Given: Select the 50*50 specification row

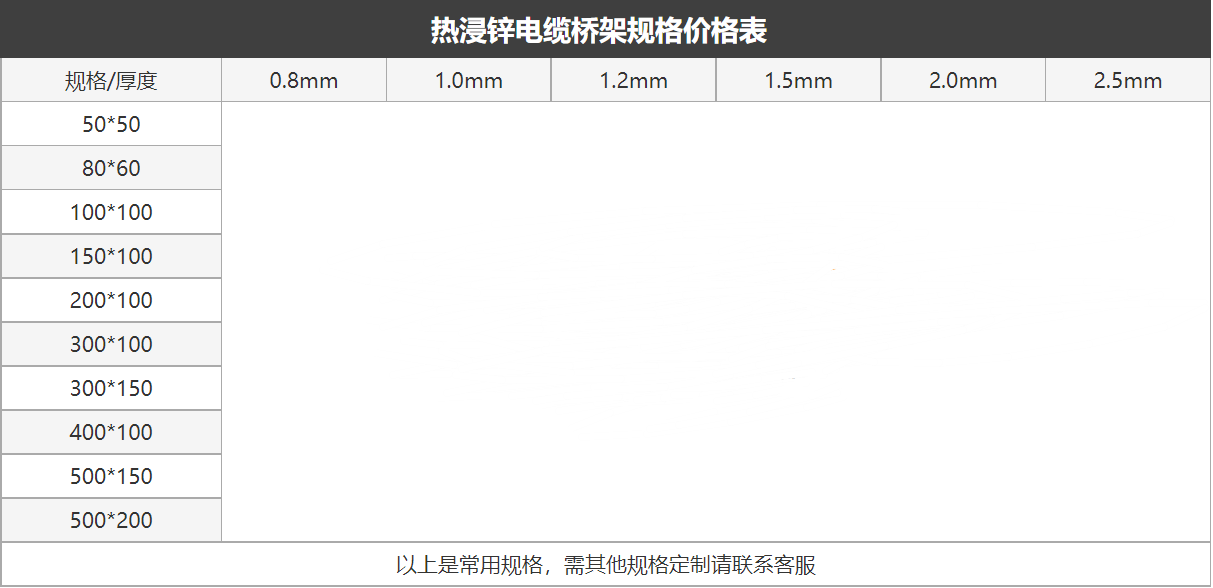Looking at the screenshot, I should pos(110,123).
